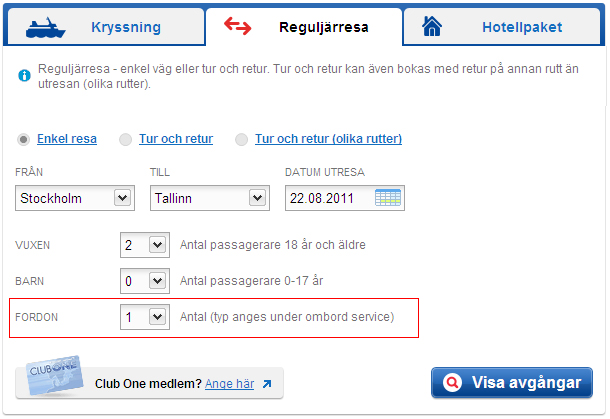Click the blue info icon
Viewport: 610px width, 419px height.
(25, 75)
